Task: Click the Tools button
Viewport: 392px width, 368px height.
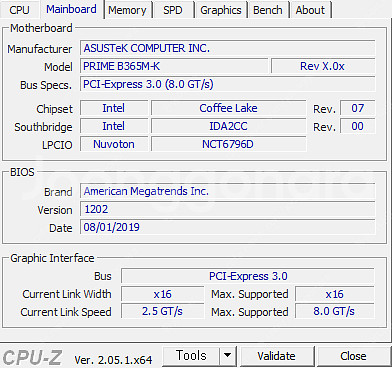Action: pyautogui.click(x=191, y=356)
